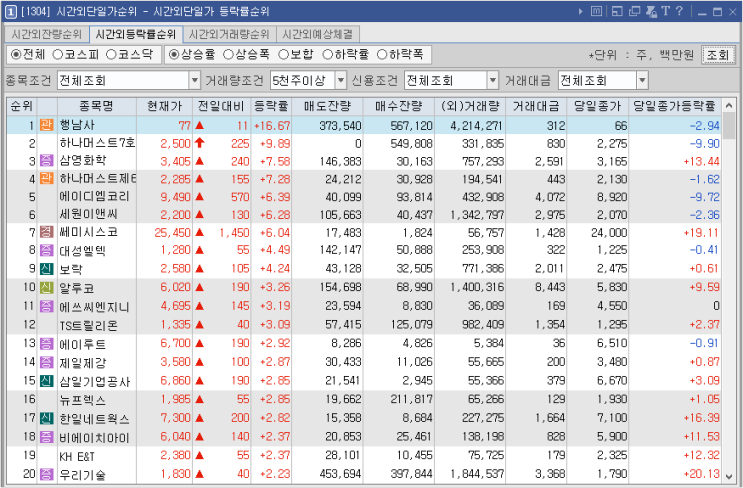The image size is (743, 488).
Task: Switch to the 시간외거래량순위 tab
Action: [x=229, y=35]
